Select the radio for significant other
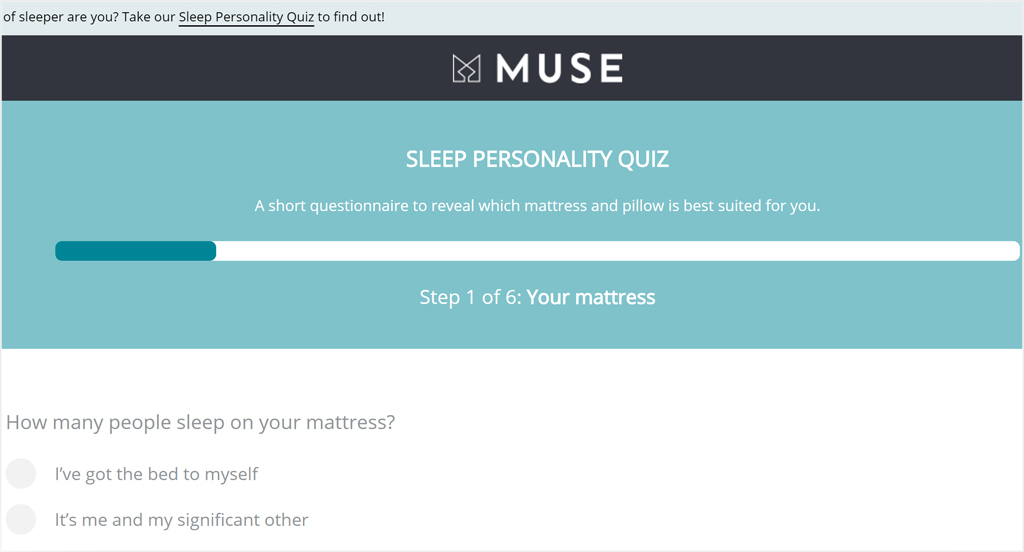Viewport: 1024px width, 552px height. point(21,519)
